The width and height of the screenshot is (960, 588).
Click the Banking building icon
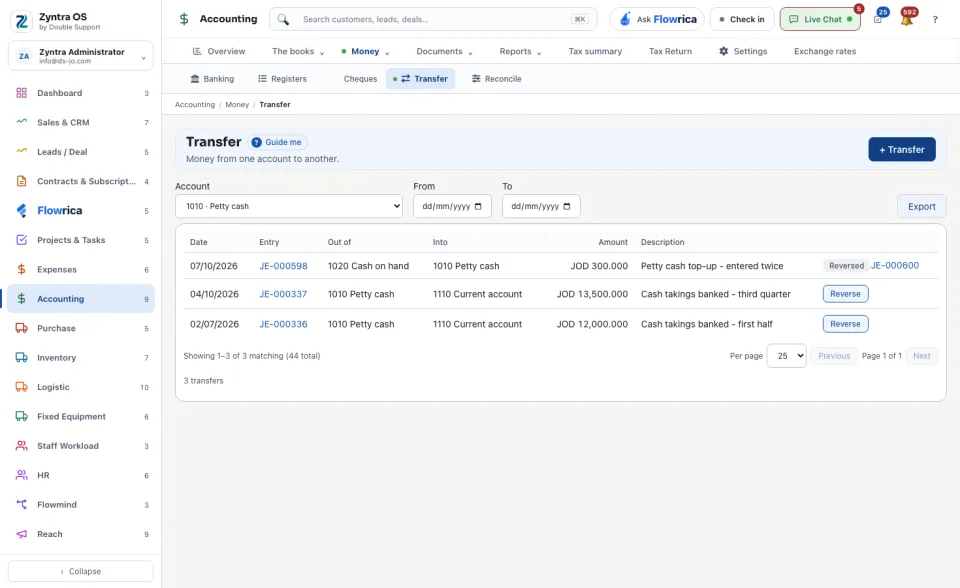pyautogui.click(x=195, y=79)
